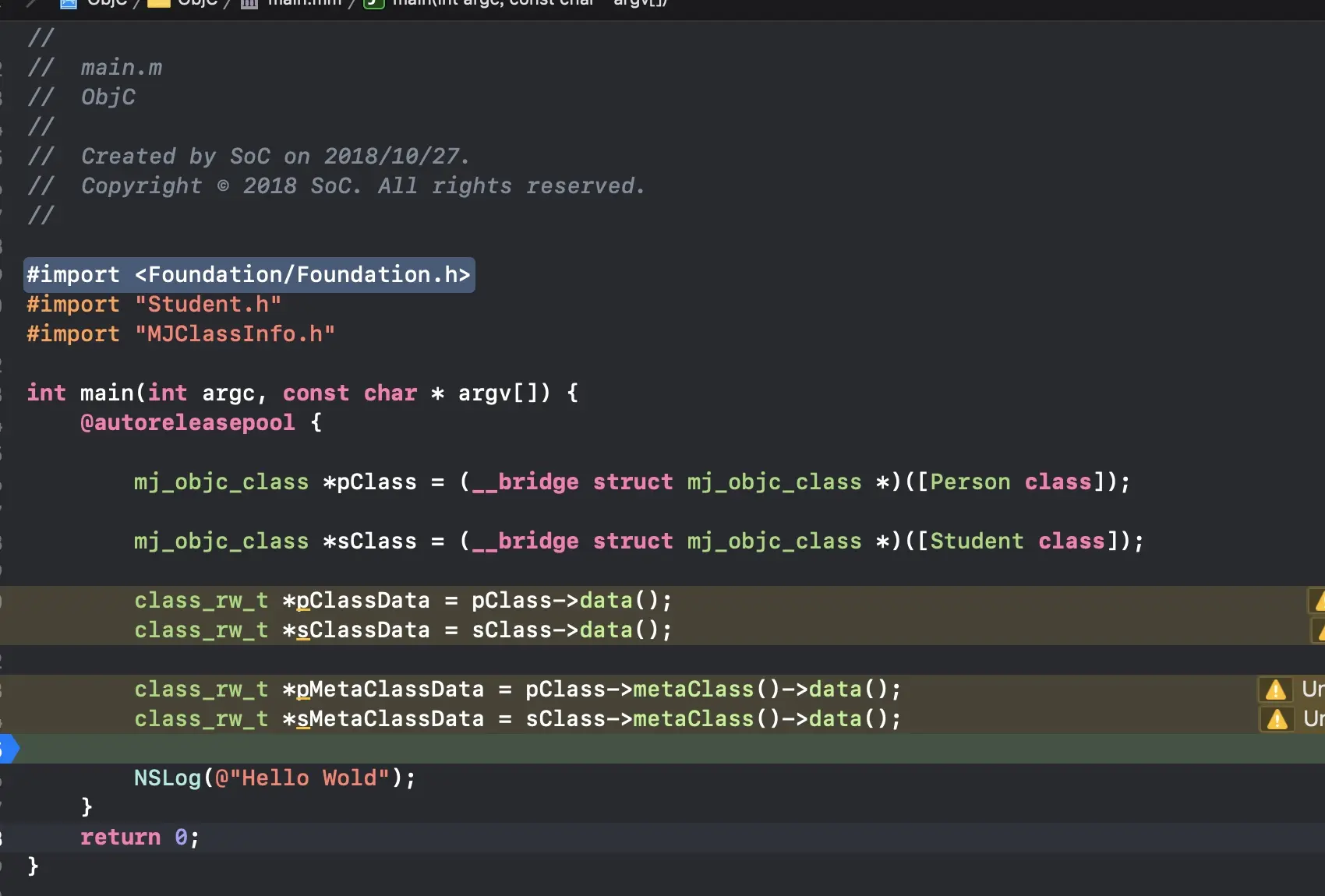
Task: Click the "Student.h" import string
Action: click(x=208, y=305)
